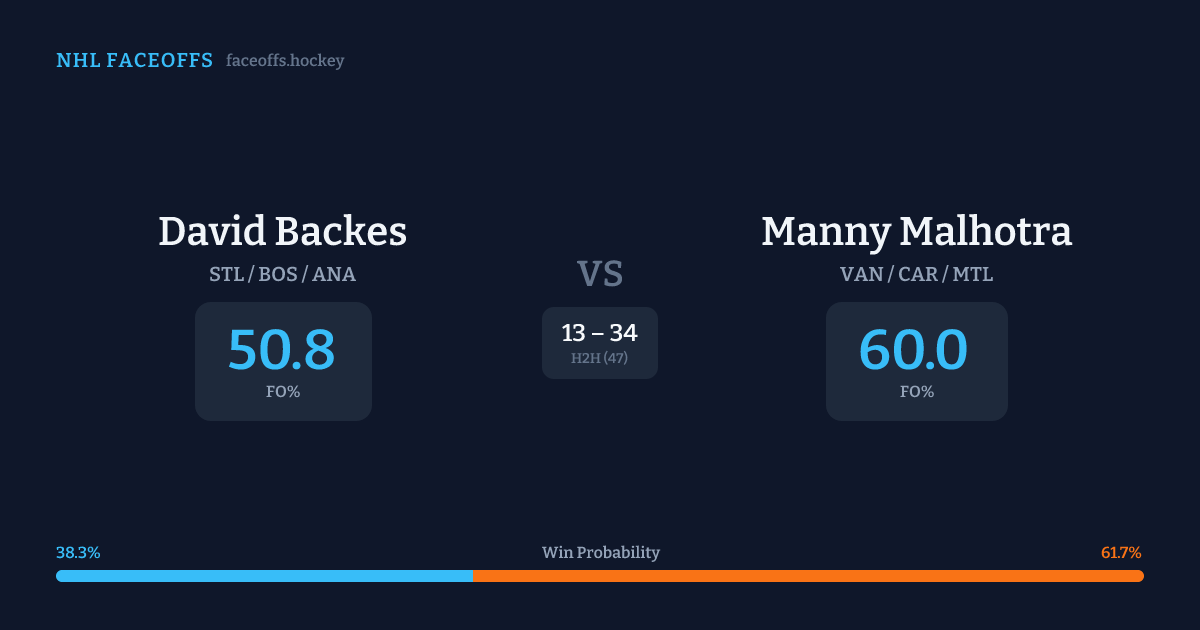Click the FO% label under 60.0
Viewport: 1200px width, 630px height.
click(x=917, y=392)
